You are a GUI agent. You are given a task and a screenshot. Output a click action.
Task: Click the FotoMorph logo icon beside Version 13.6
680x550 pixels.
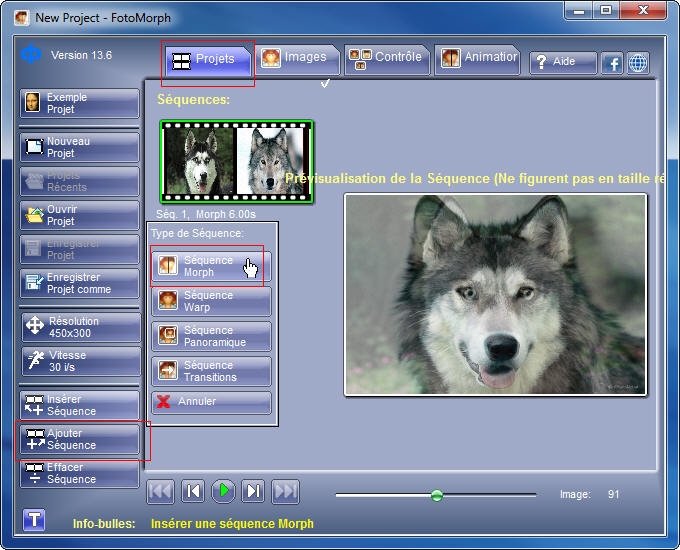click(31, 55)
